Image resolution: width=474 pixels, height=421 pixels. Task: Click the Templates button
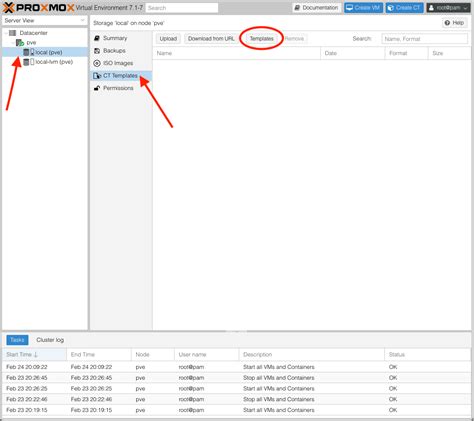pos(262,39)
